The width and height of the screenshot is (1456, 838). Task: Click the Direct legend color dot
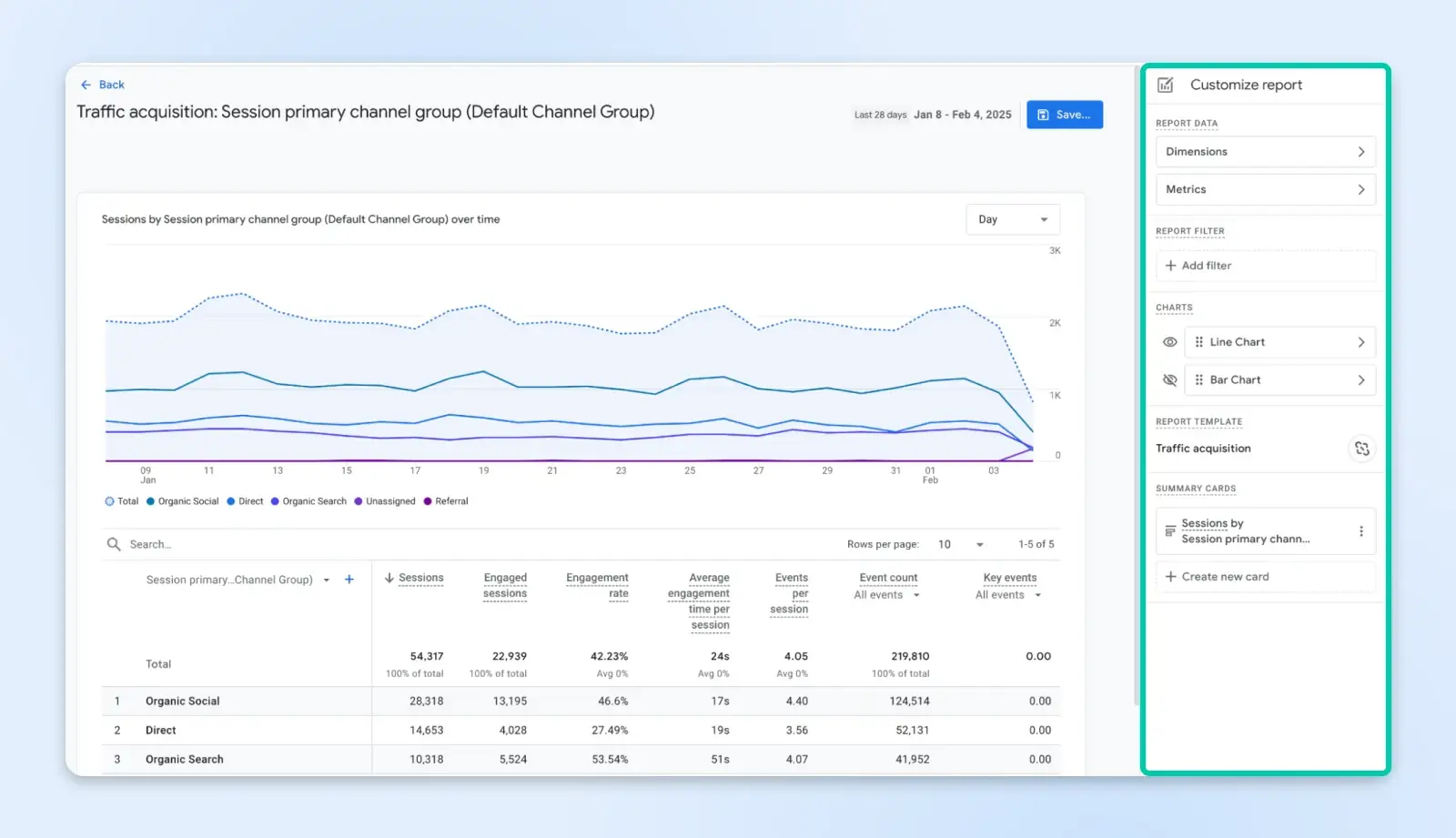[x=231, y=501]
